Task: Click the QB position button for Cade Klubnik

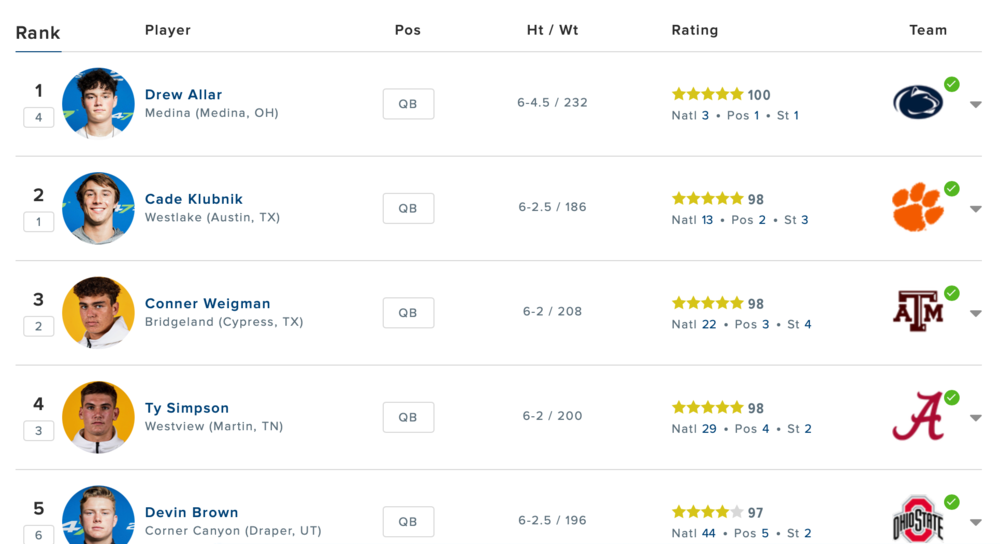Action: click(408, 208)
